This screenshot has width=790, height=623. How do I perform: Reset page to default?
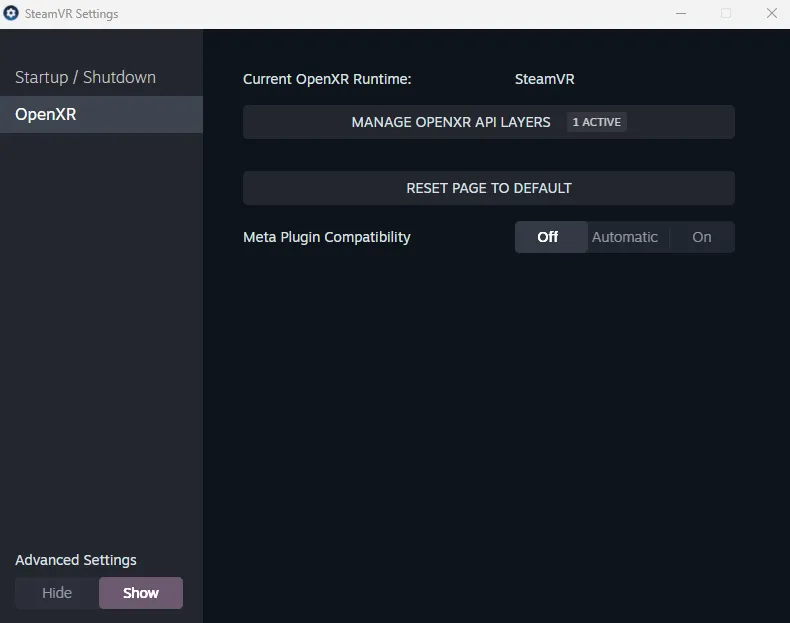488,188
